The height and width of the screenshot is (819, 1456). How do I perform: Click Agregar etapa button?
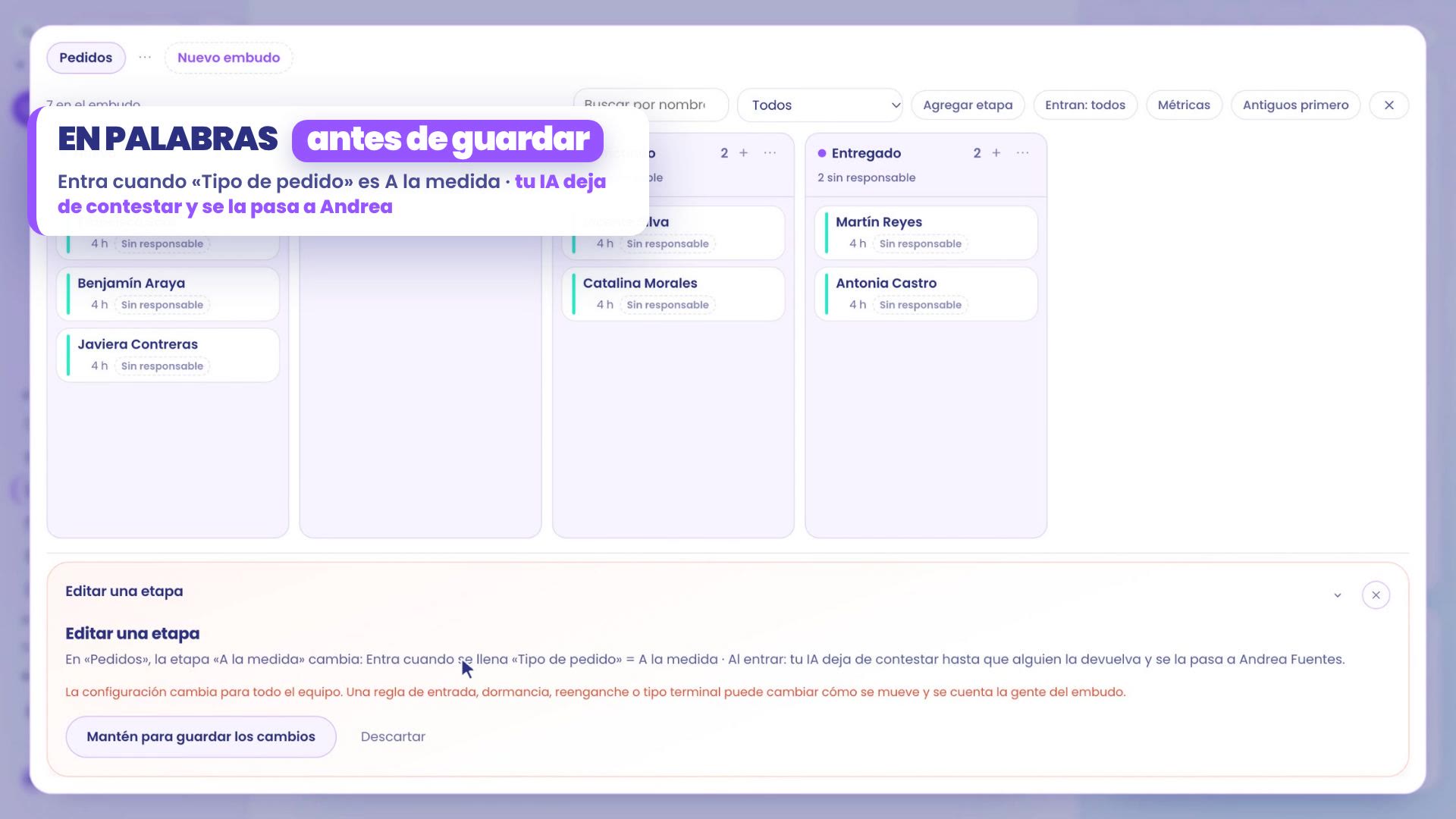[968, 105]
